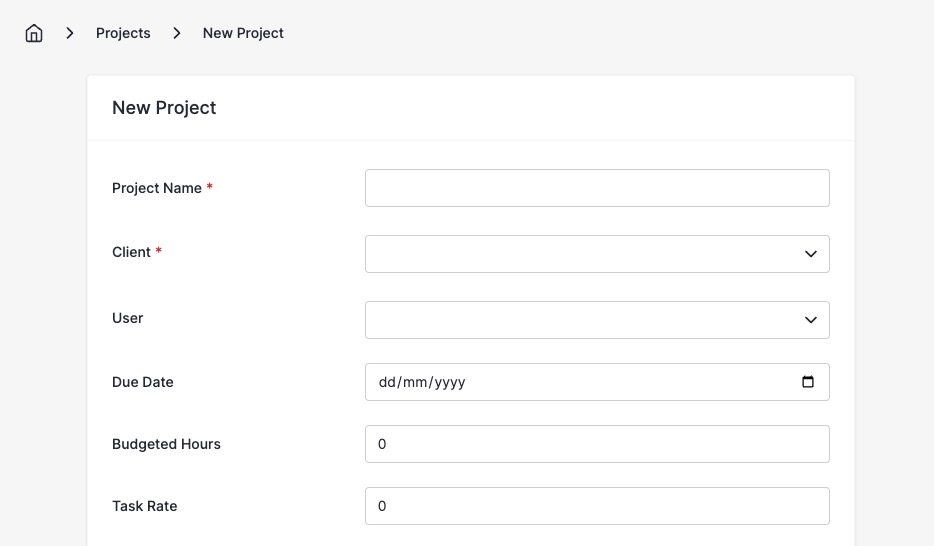Click the Task Rate input field

tap(597, 506)
